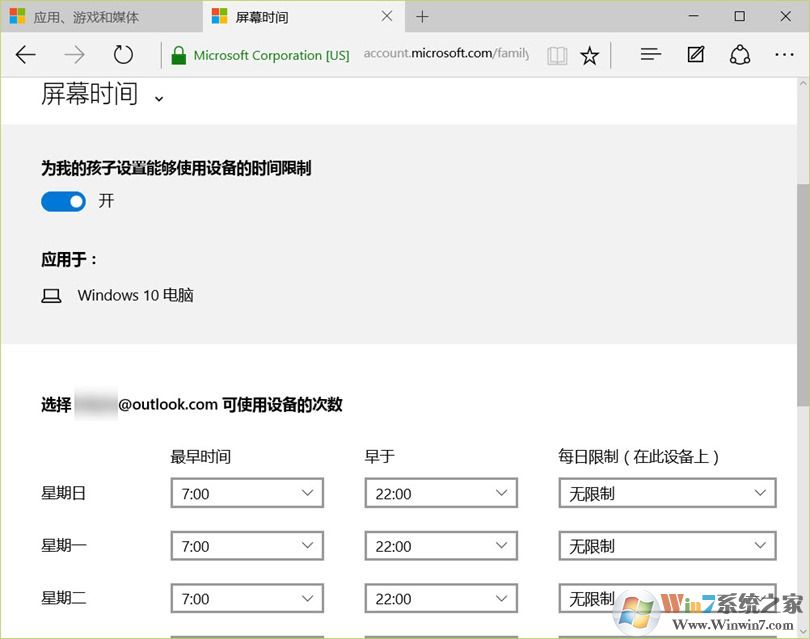Select the 屏幕时间 browser tab
810x639 pixels.
290,17
